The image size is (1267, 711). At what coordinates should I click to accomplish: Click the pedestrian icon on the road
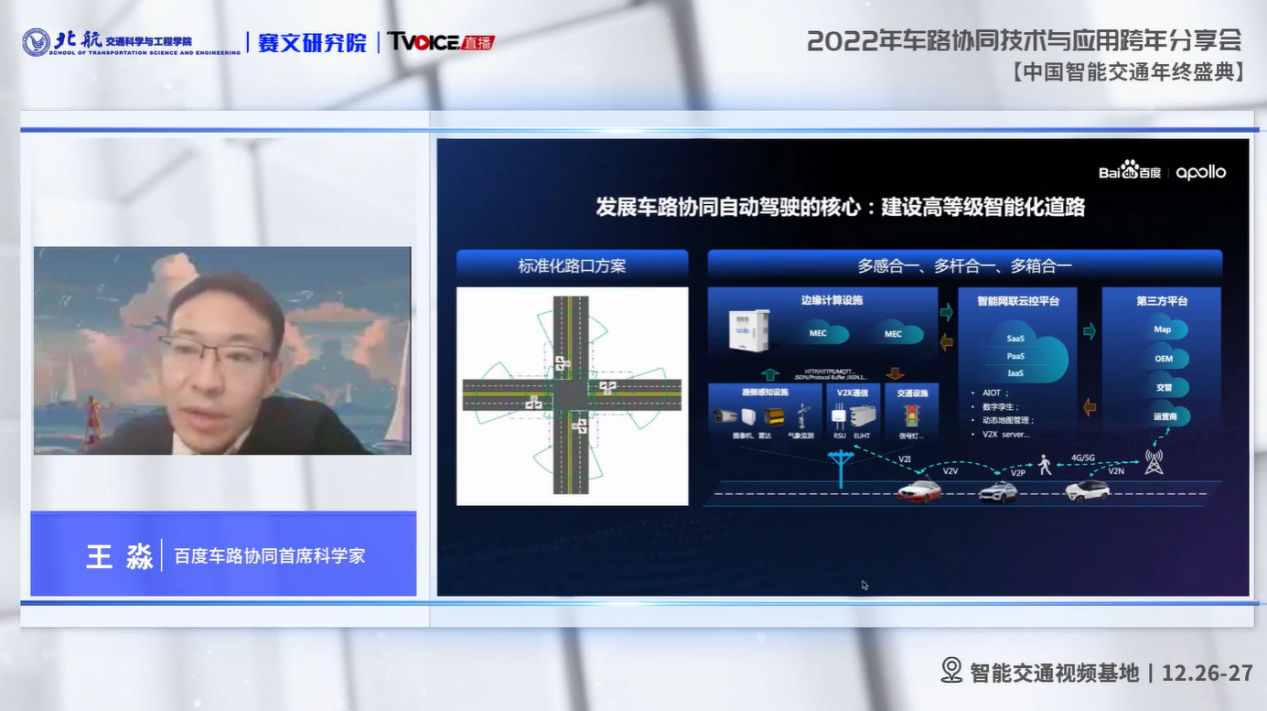(1045, 465)
